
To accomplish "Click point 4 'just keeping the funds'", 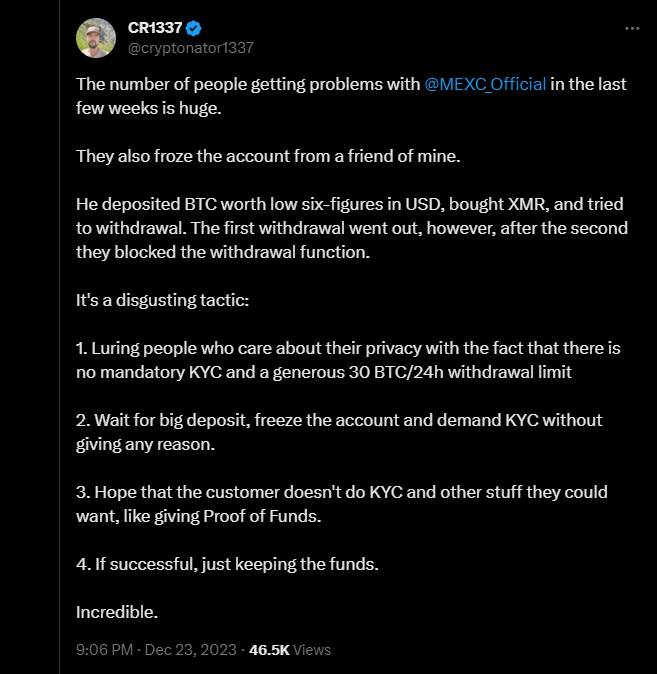I will click(227, 564).
